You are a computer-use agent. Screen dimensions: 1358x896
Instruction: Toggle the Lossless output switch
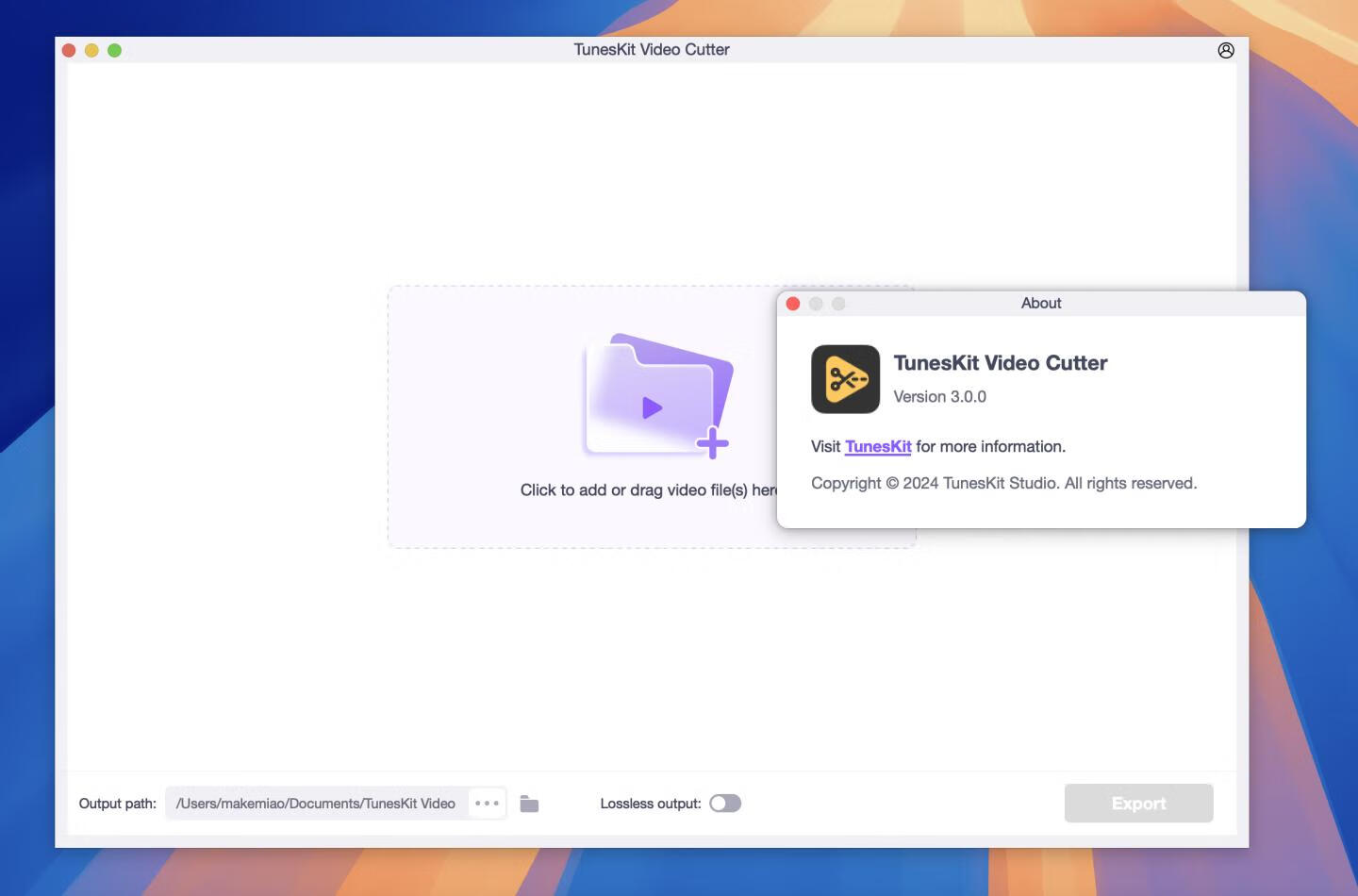(725, 804)
